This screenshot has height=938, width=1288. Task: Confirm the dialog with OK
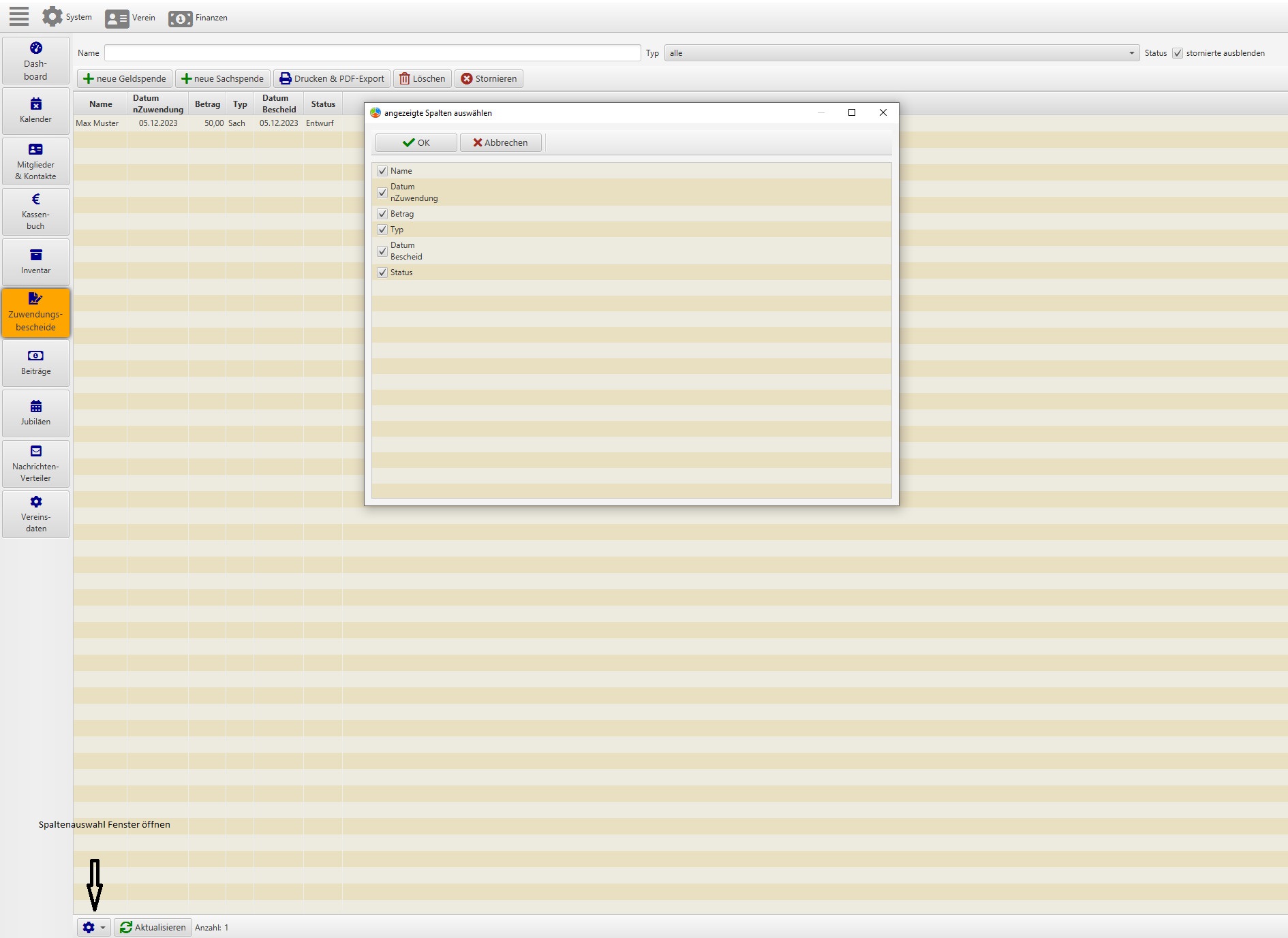[416, 143]
